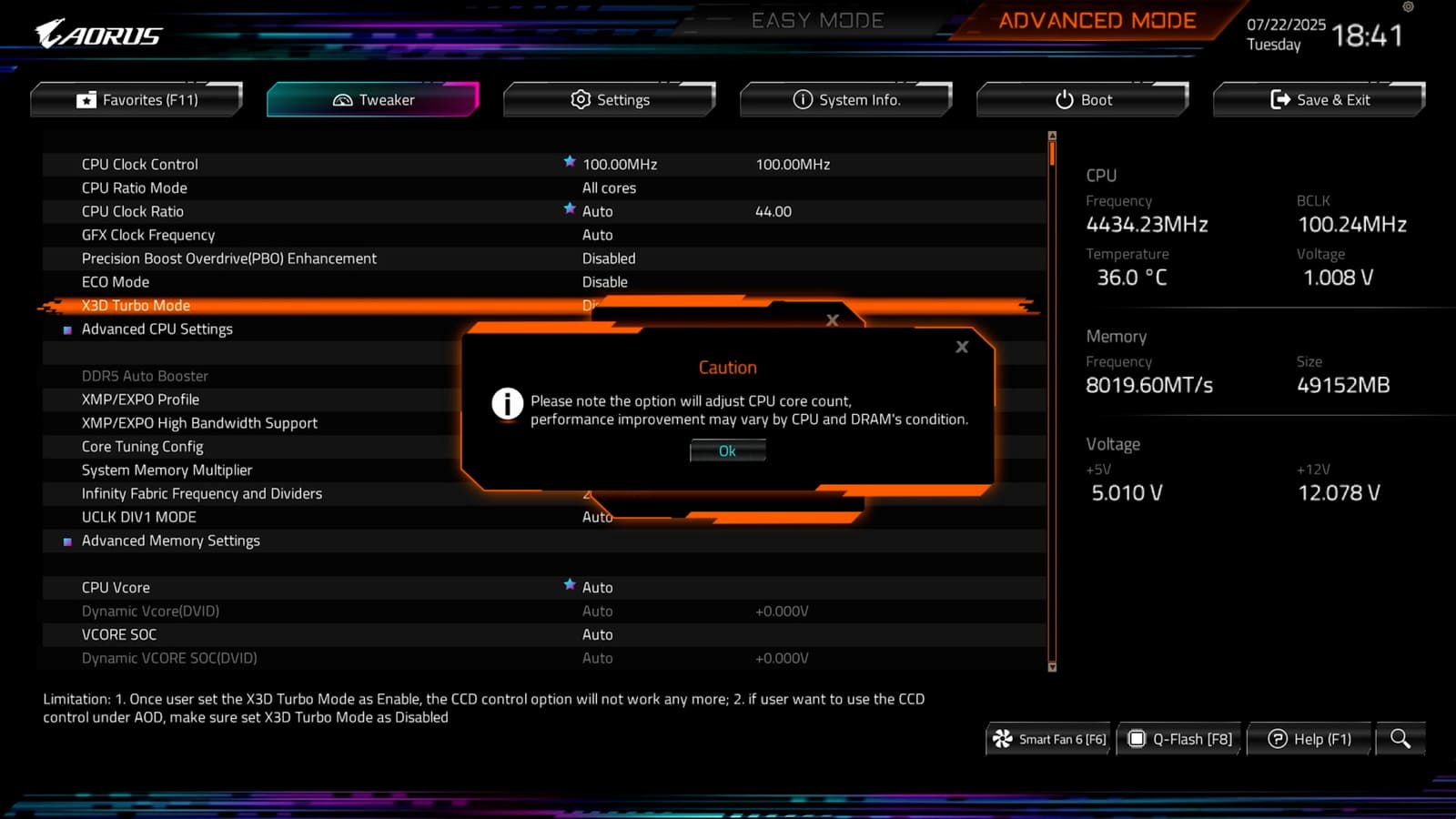This screenshot has width=1456, height=819.
Task: Click the Save & Exit arrow icon
Action: (x=1280, y=99)
